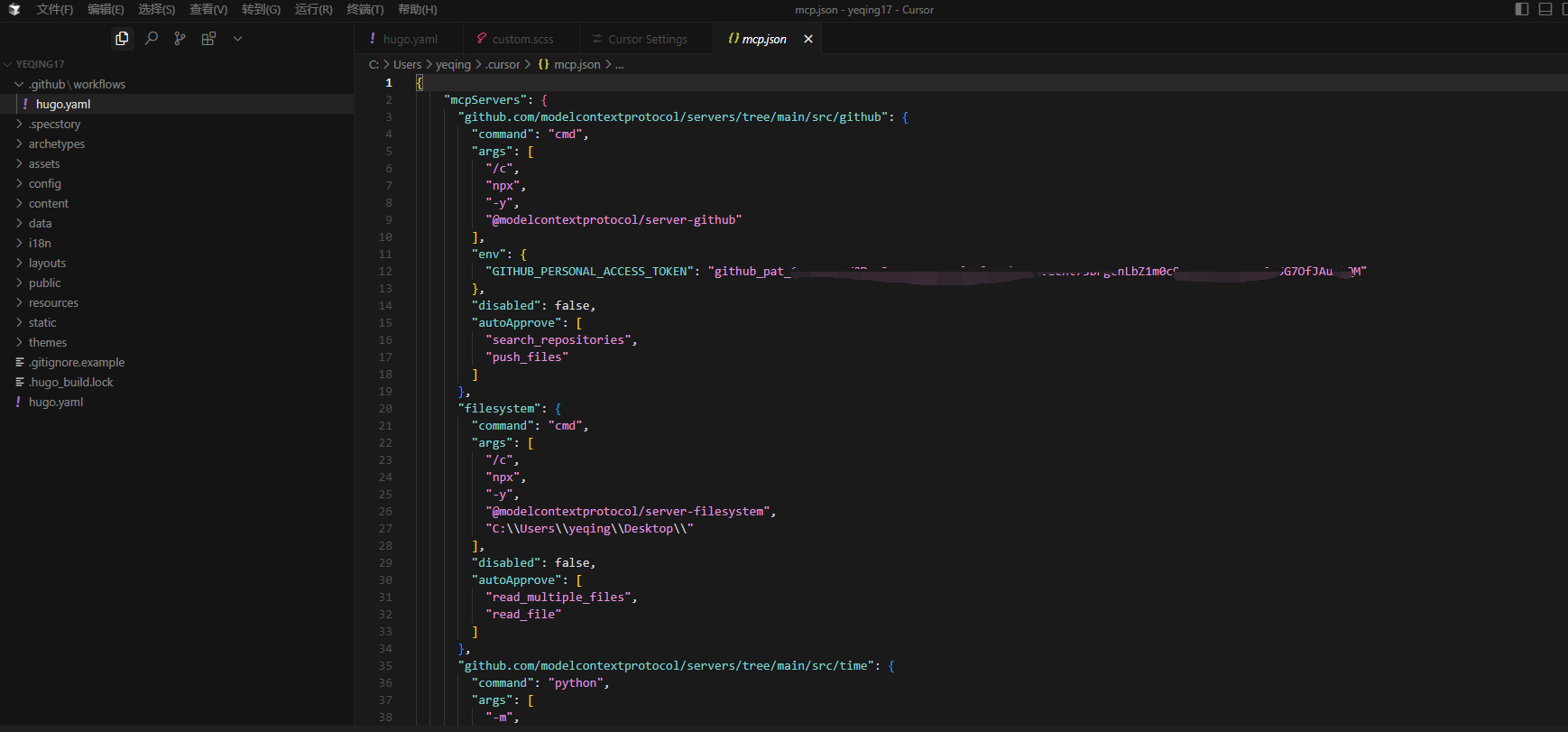This screenshot has height=732, width=1568.
Task: Expand the themes folder
Action: pos(177,342)
